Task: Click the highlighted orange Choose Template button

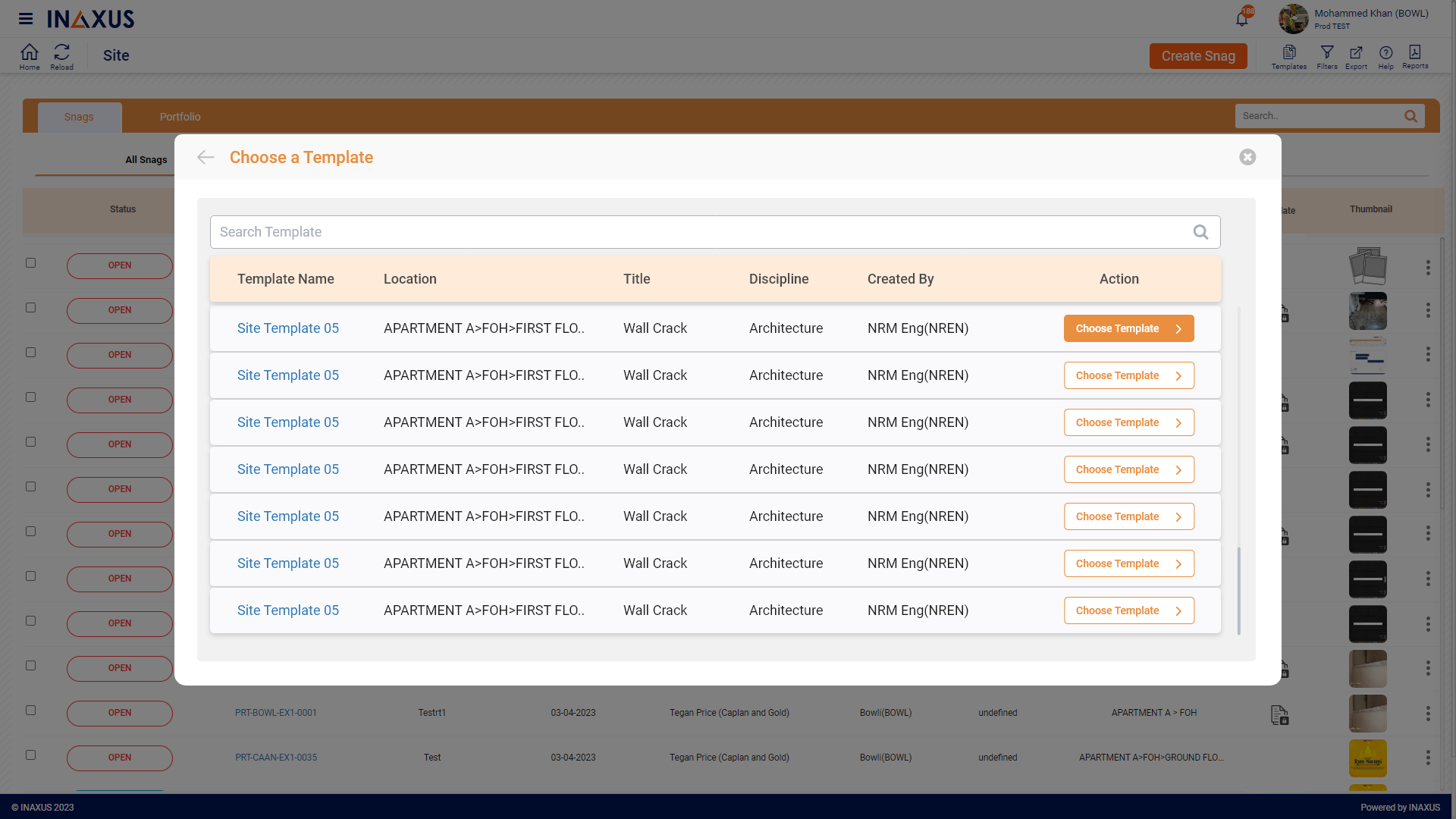Action: point(1128,328)
